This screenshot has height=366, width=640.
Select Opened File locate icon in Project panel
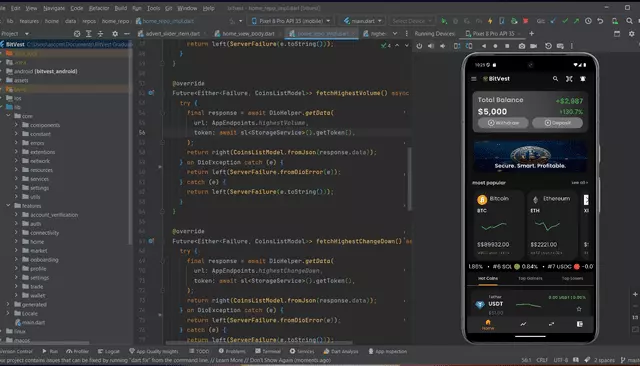pos(77,33)
